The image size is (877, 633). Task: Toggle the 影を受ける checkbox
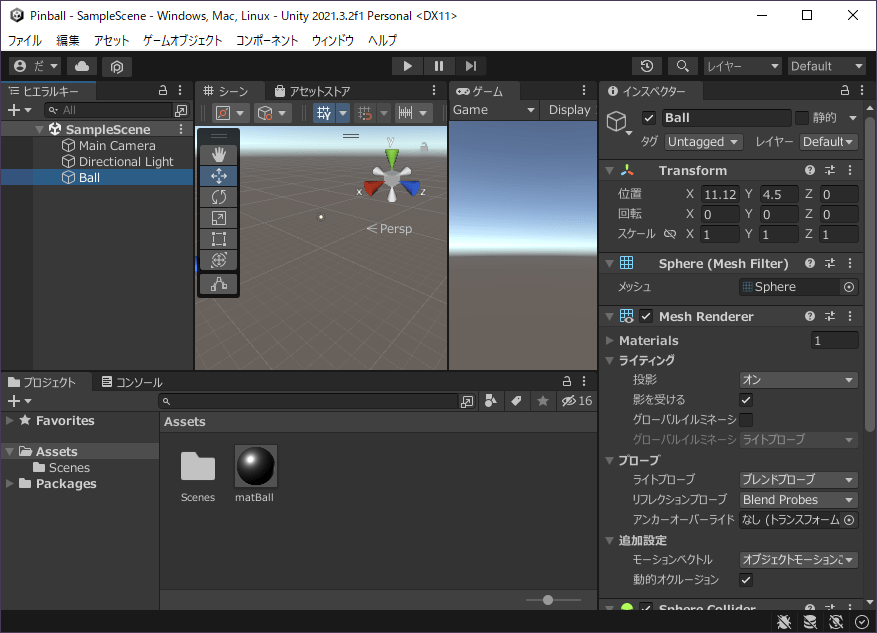(746, 400)
